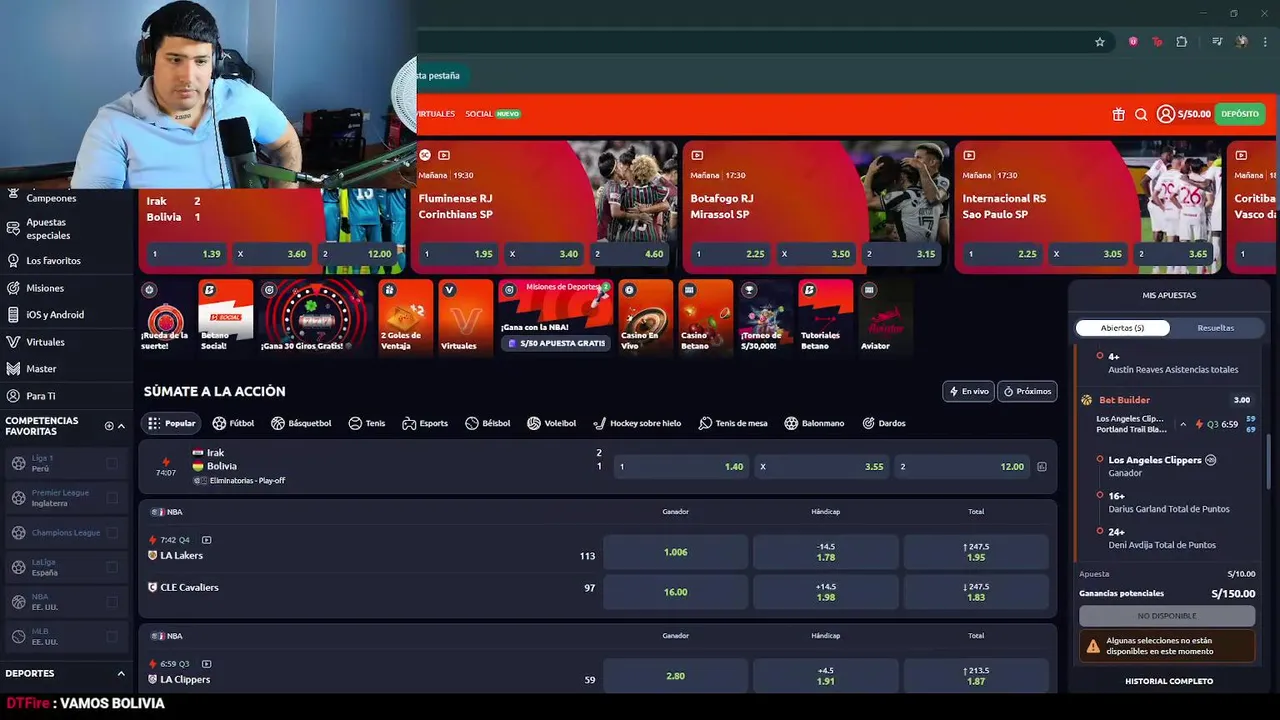The height and width of the screenshot is (720, 1280).
Task: Open the Rueda de la suerte promo tile
Action: click(165, 317)
